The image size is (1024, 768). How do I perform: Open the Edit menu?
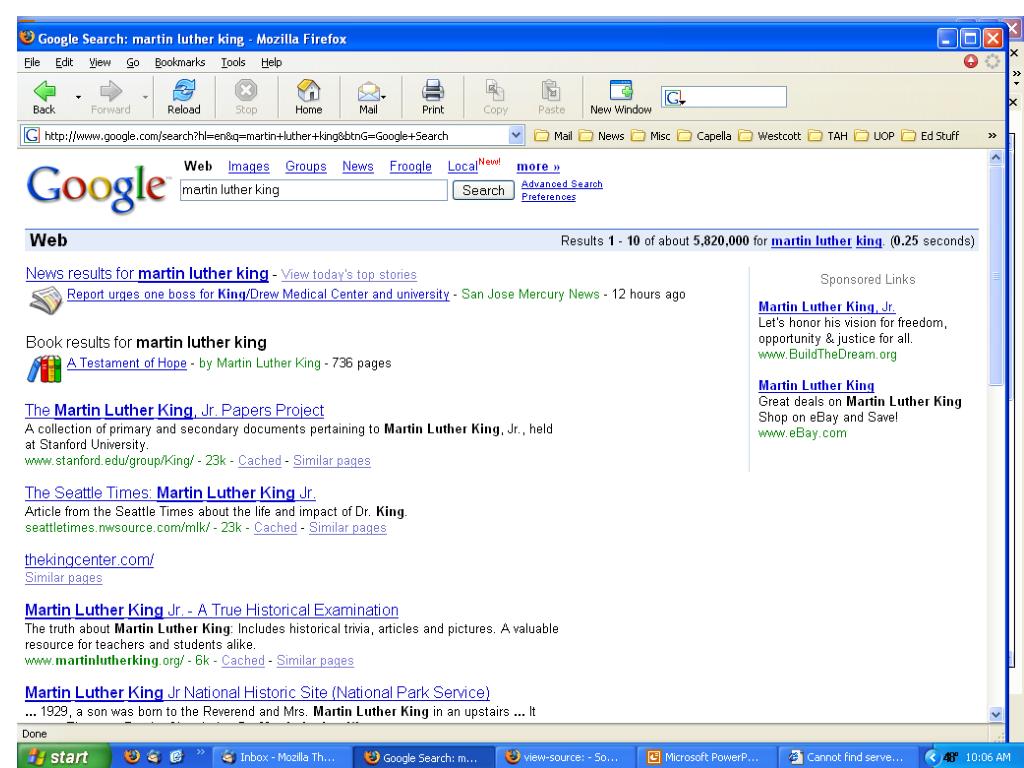[x=64, y=62]
